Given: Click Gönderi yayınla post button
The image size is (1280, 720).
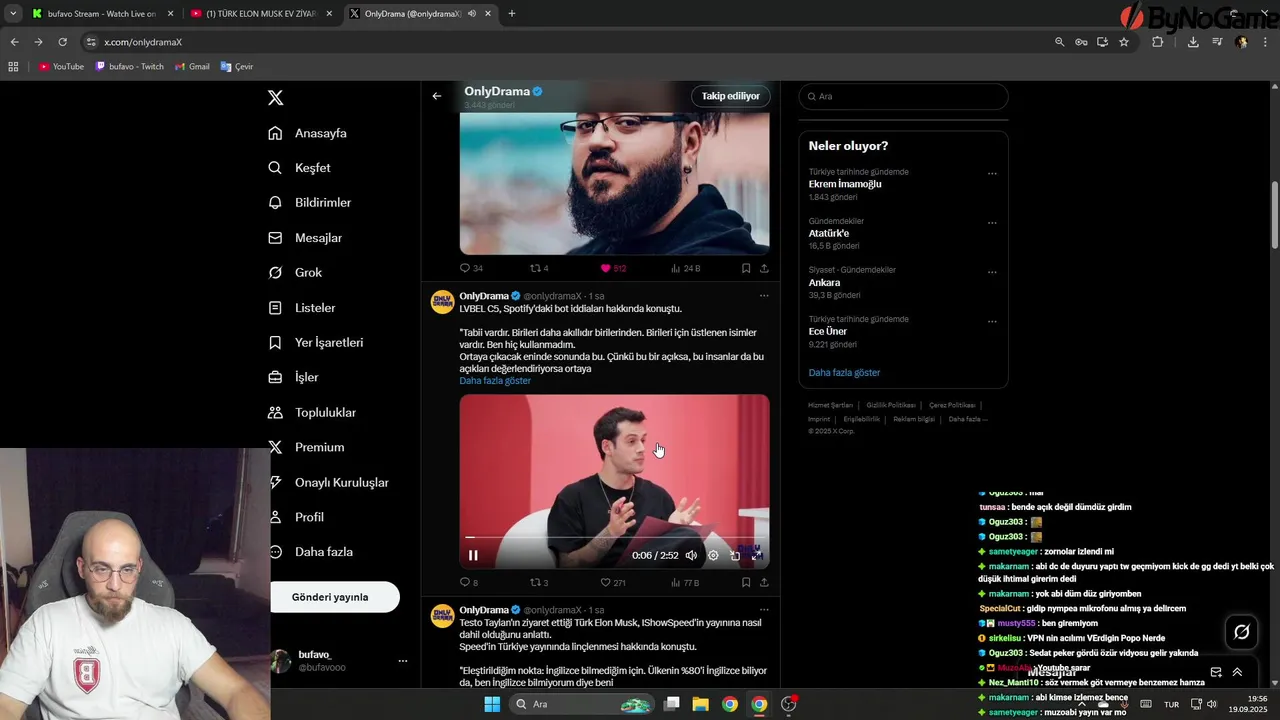Looking at the screenshot, I should pyautogui.click(x=330, y=597).
